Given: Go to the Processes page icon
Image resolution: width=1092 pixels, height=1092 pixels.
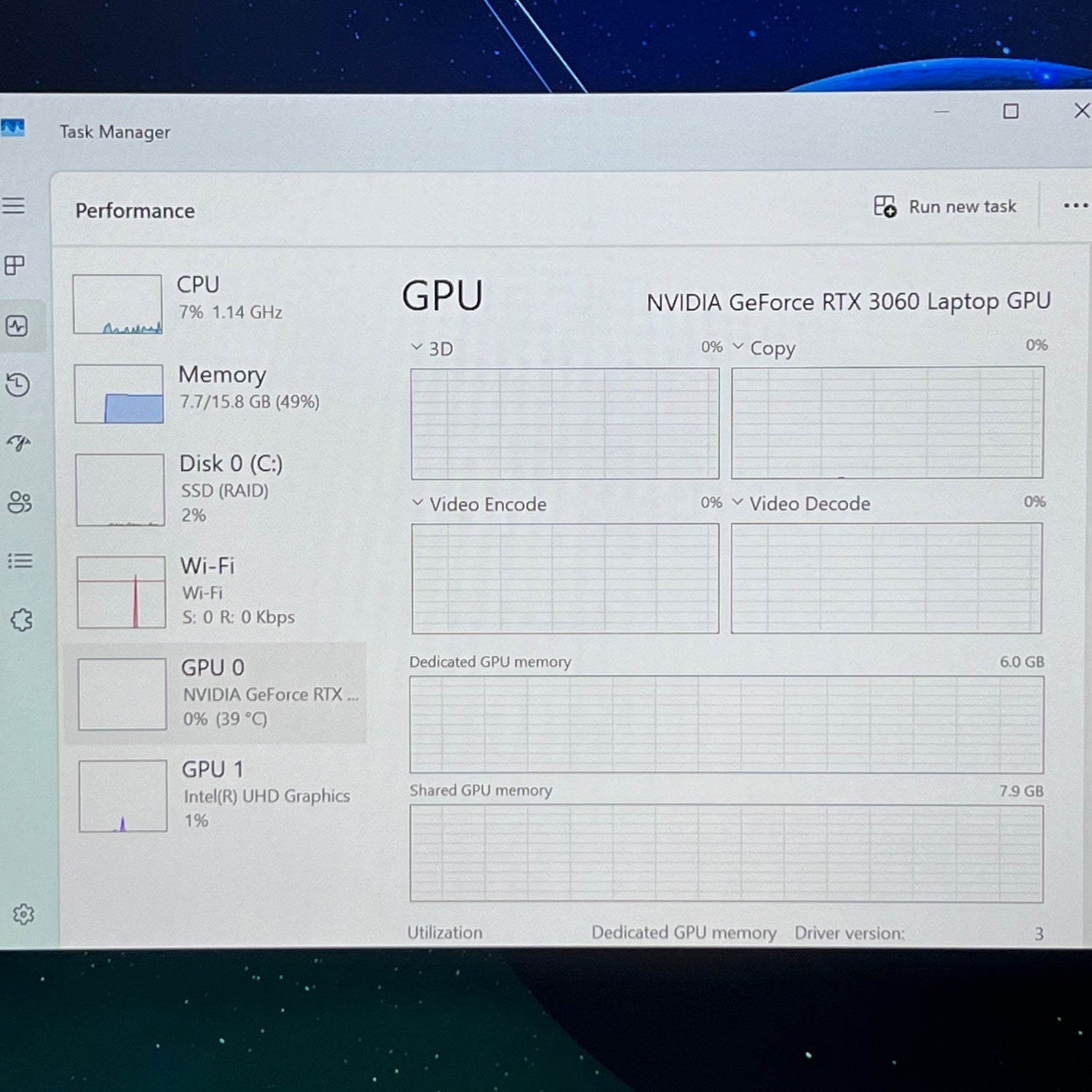Looking at the screenshot, I should [15, 266].
